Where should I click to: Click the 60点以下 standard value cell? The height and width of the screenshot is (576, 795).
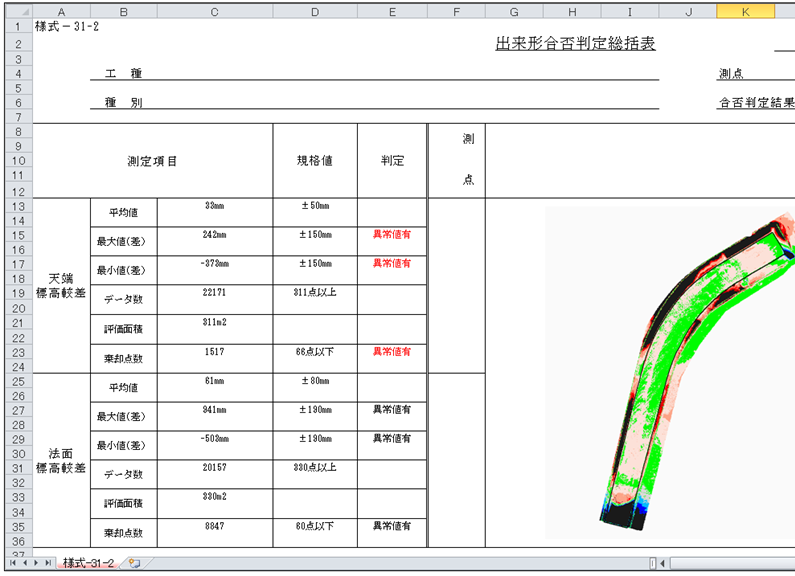coord(315,533)
